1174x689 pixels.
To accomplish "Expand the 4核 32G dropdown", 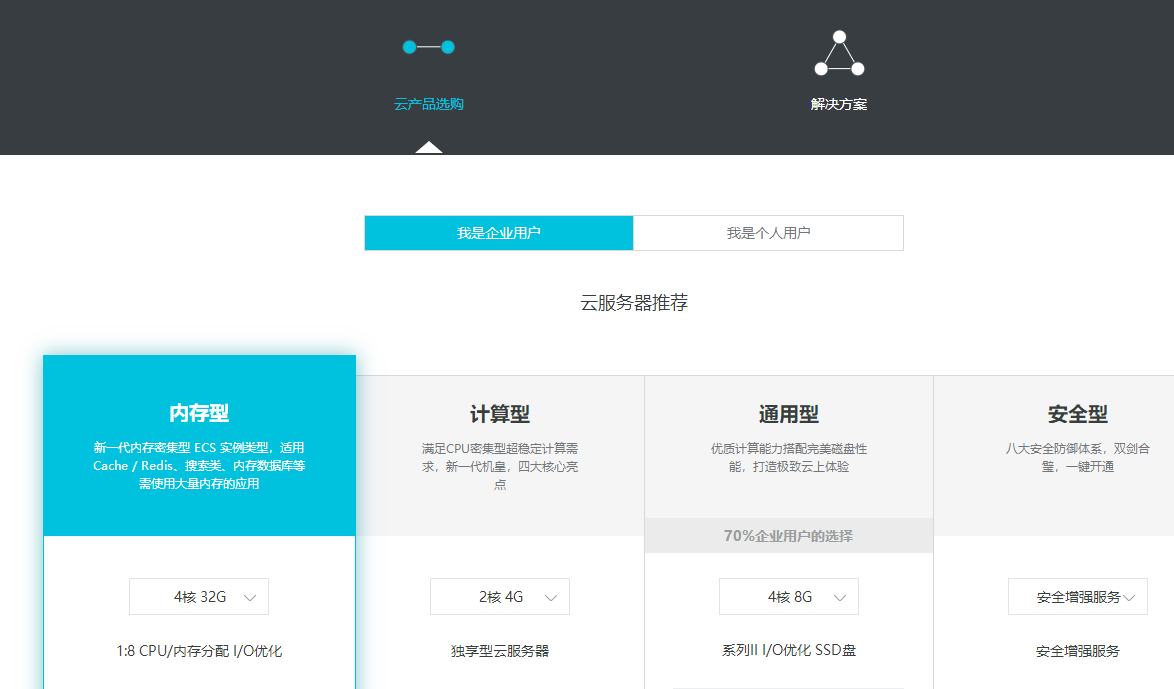I will [x=199, y=597].
